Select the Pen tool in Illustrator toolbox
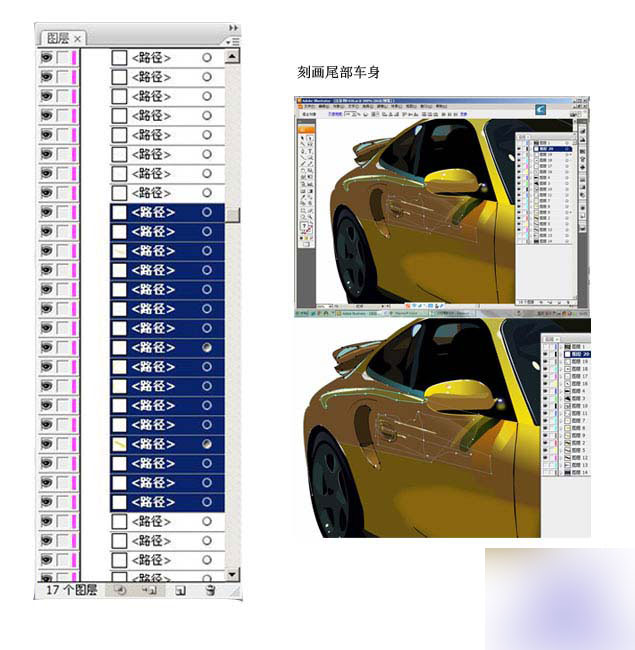This screenshot has width=635, height=650. click(302, 151)
